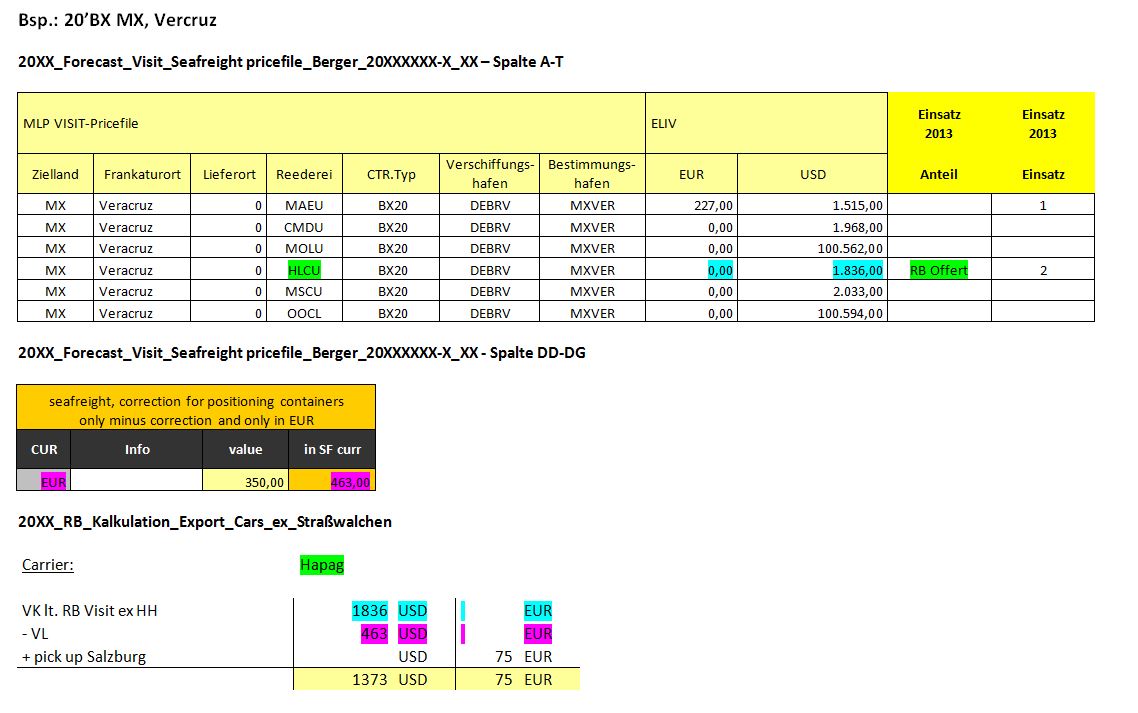This screenshot has height=713, width=1138.
Task: Select the MOLU row USD value 100.562,00
Action: [812, 248]
